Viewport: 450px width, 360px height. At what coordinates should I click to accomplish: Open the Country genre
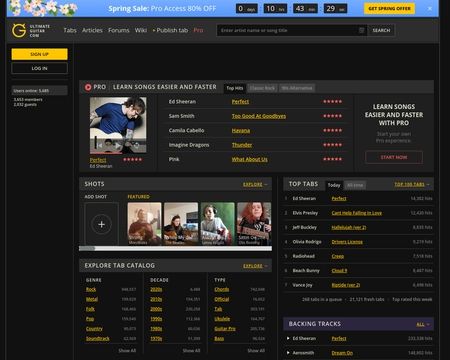tap(94, 329)
